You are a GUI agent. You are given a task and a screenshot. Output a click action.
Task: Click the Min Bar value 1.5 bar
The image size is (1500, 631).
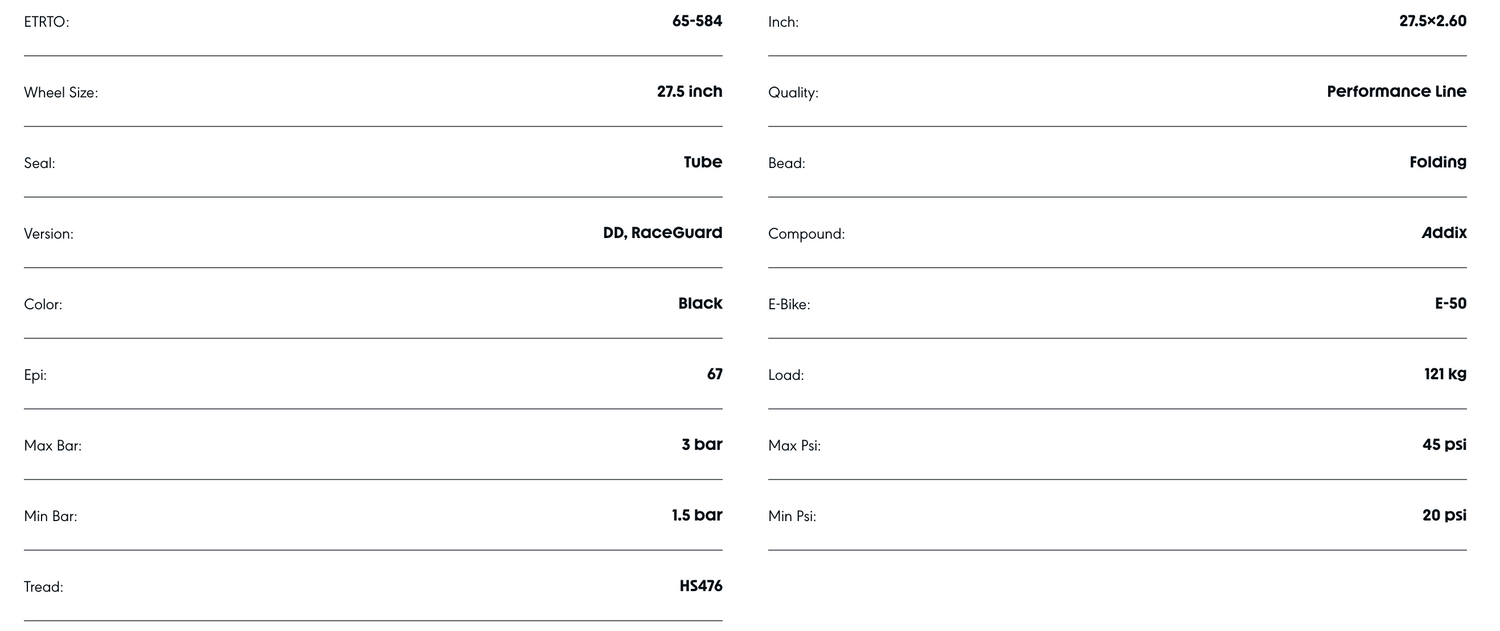(x=696, y=515)
